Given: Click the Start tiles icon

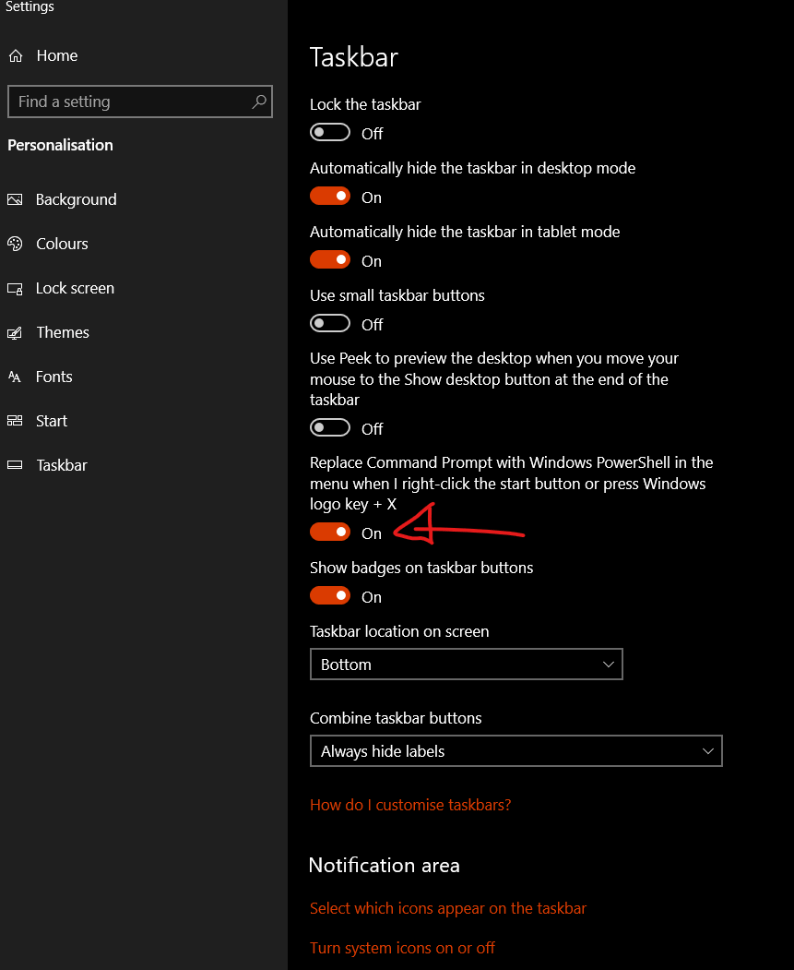Looking at the screenshot, I should [x=15, y=421].
